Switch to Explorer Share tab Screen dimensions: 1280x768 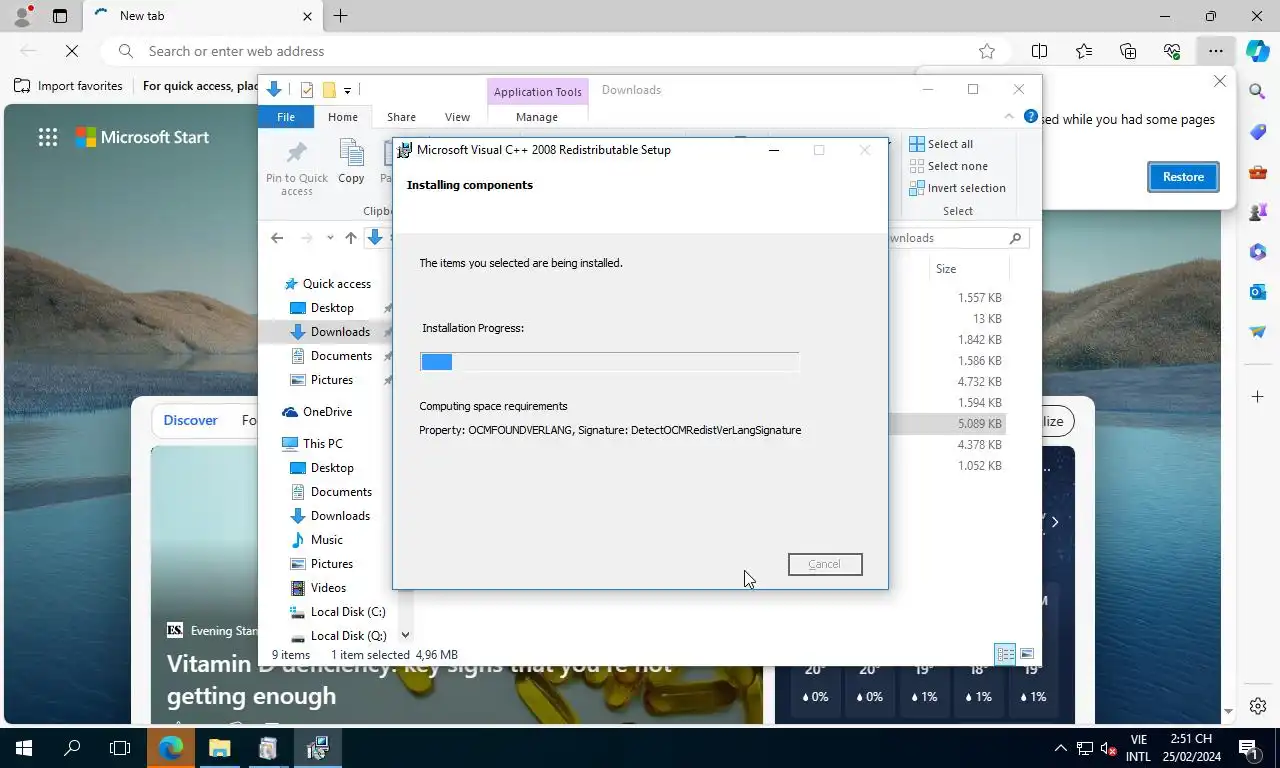coord(401,117)
